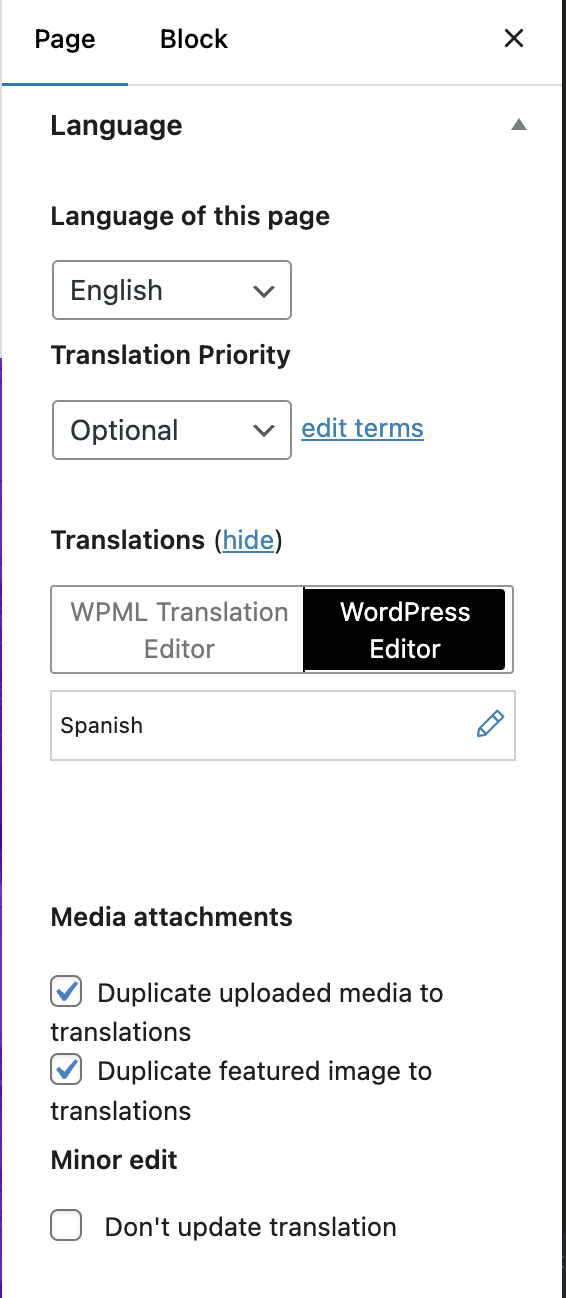Screen dimensions: 566x1298
Task: Collapse the Language panel using the triangle arrow
Action: pyautogui.click(x=518, y=126)
